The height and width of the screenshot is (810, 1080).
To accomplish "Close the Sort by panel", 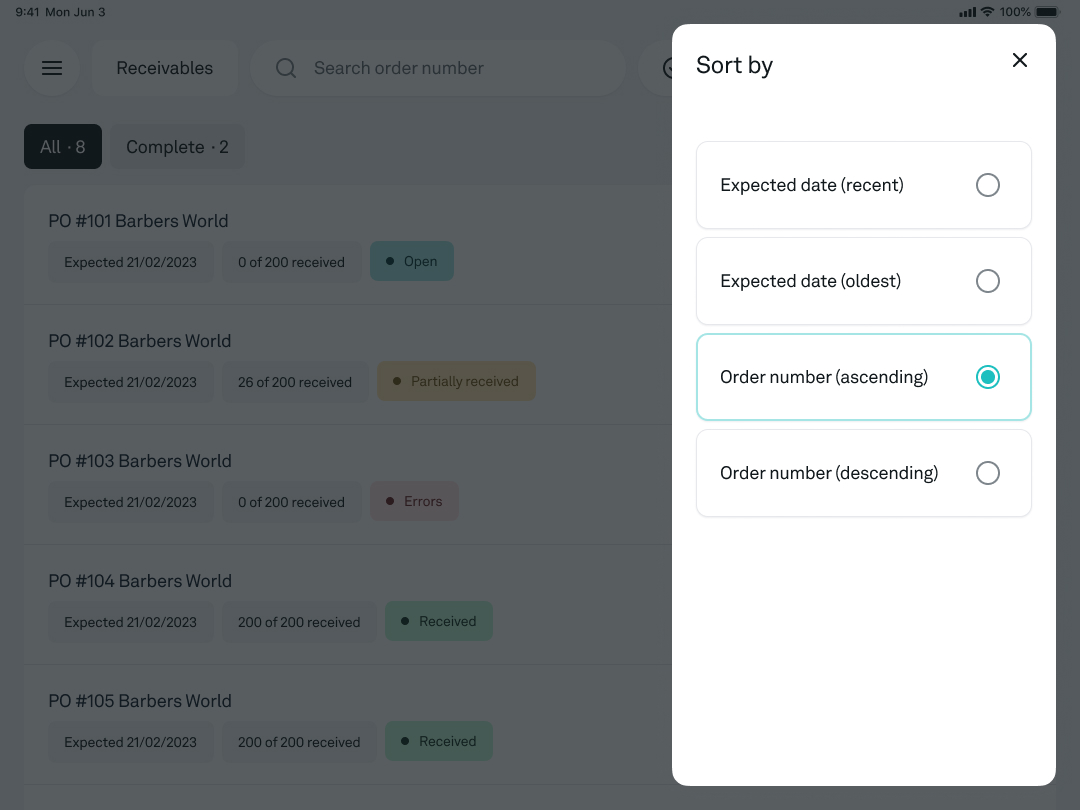I will click(x=1019, y=61).
